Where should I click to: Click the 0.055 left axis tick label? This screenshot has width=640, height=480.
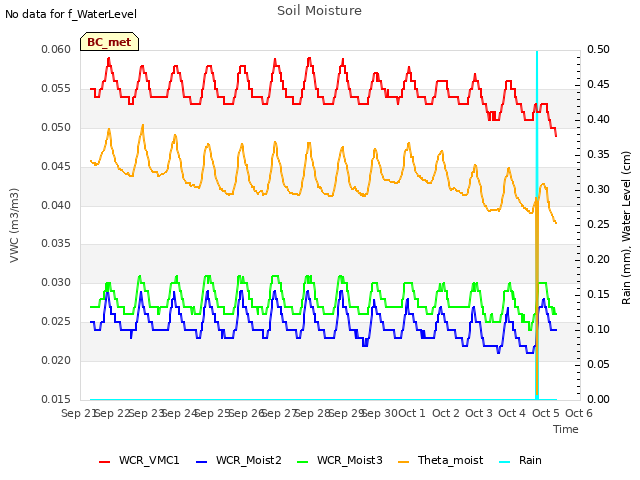[56, 89]
